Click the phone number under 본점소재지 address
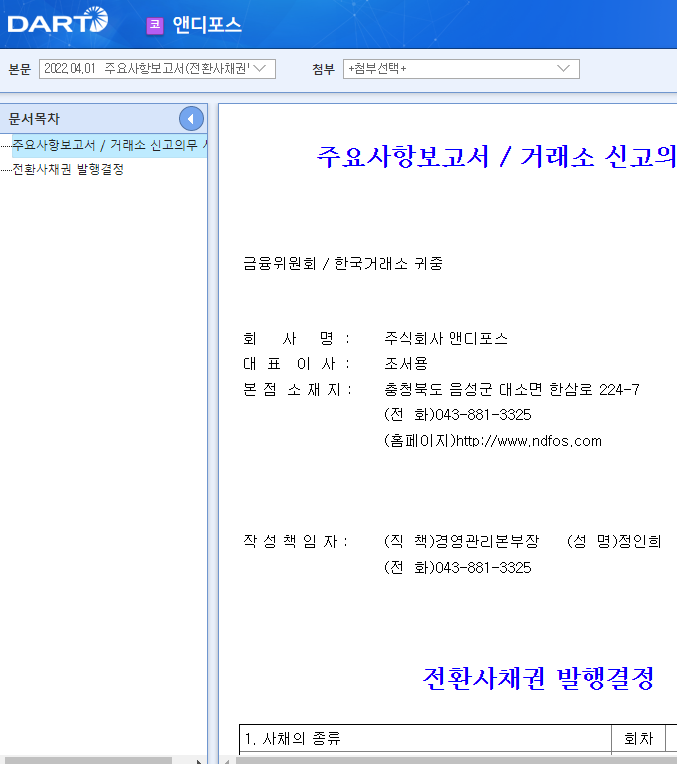 483,415
